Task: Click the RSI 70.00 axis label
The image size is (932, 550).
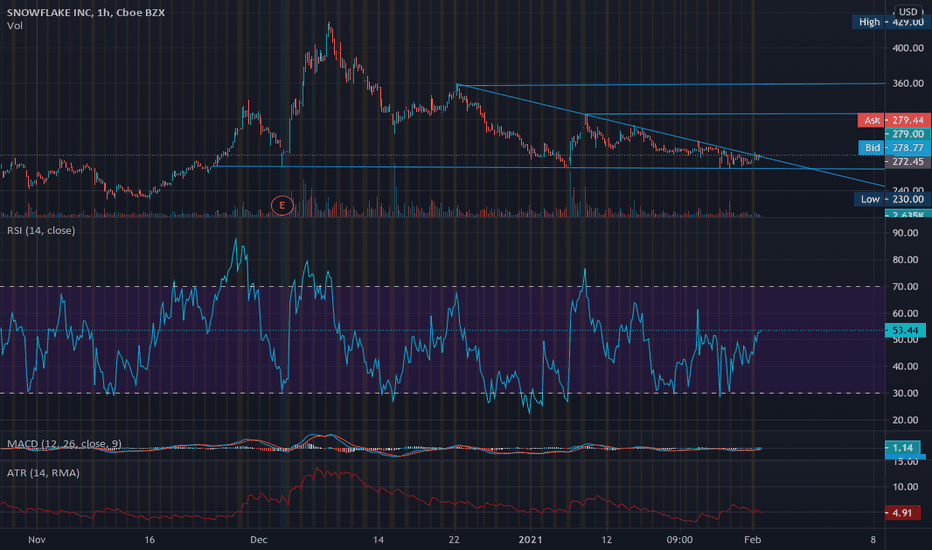Action: click(x=905, y=287)
